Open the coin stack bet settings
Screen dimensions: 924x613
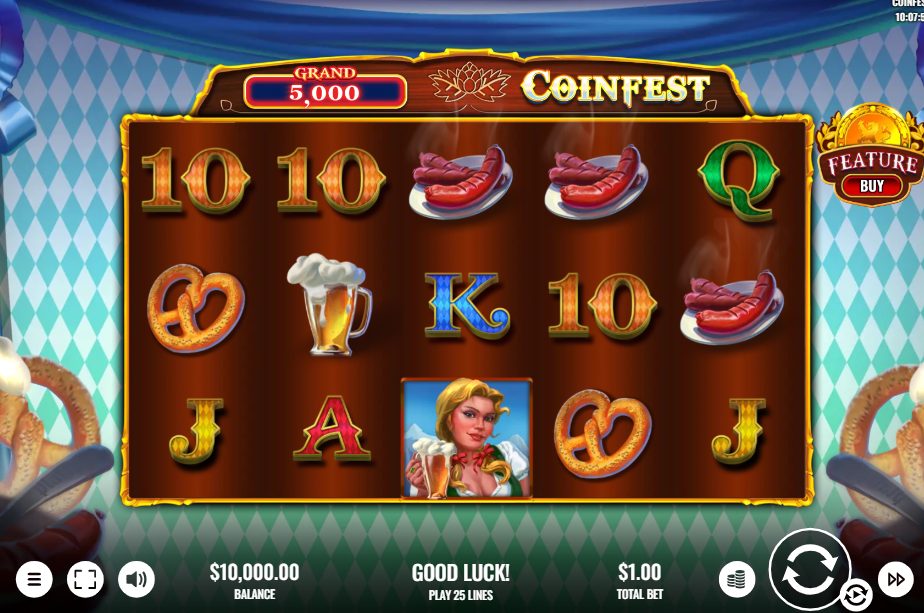click(737, 579)
